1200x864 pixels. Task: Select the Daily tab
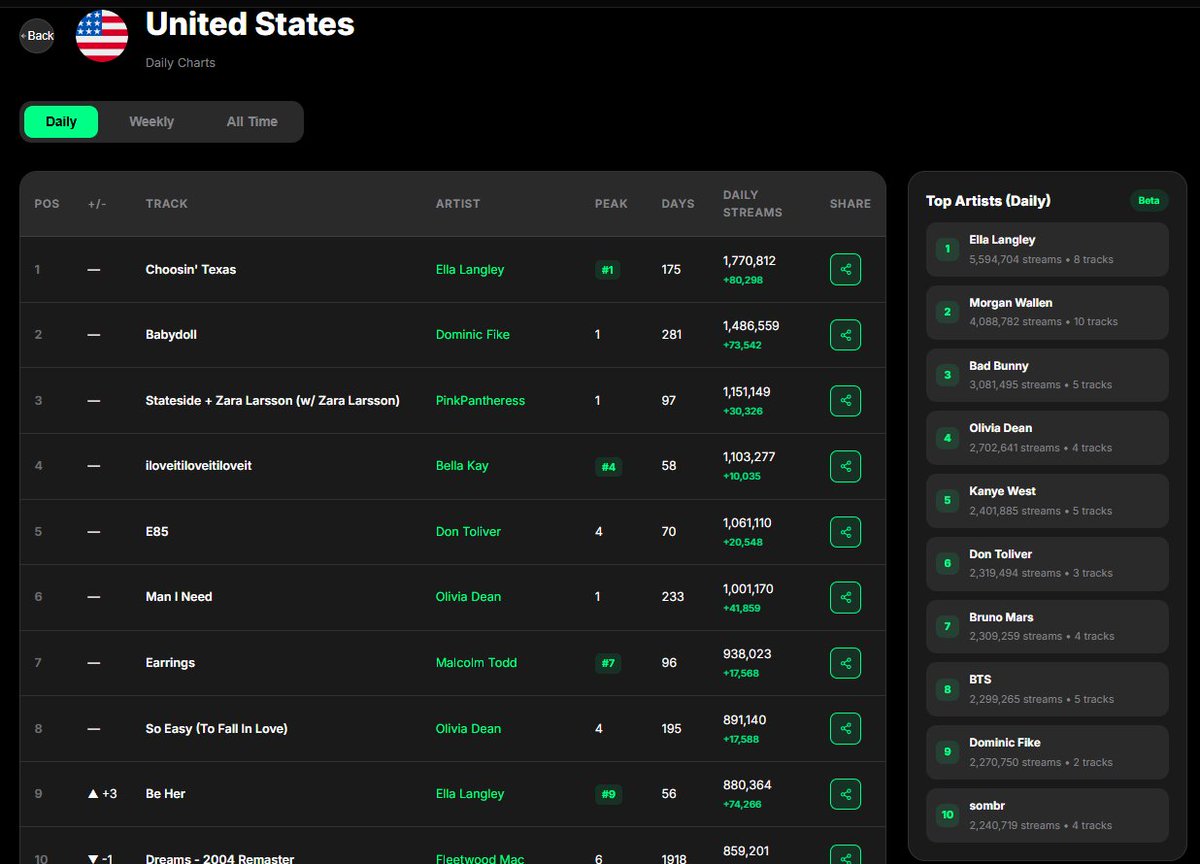pyautogui.click(x=61, y=122)
